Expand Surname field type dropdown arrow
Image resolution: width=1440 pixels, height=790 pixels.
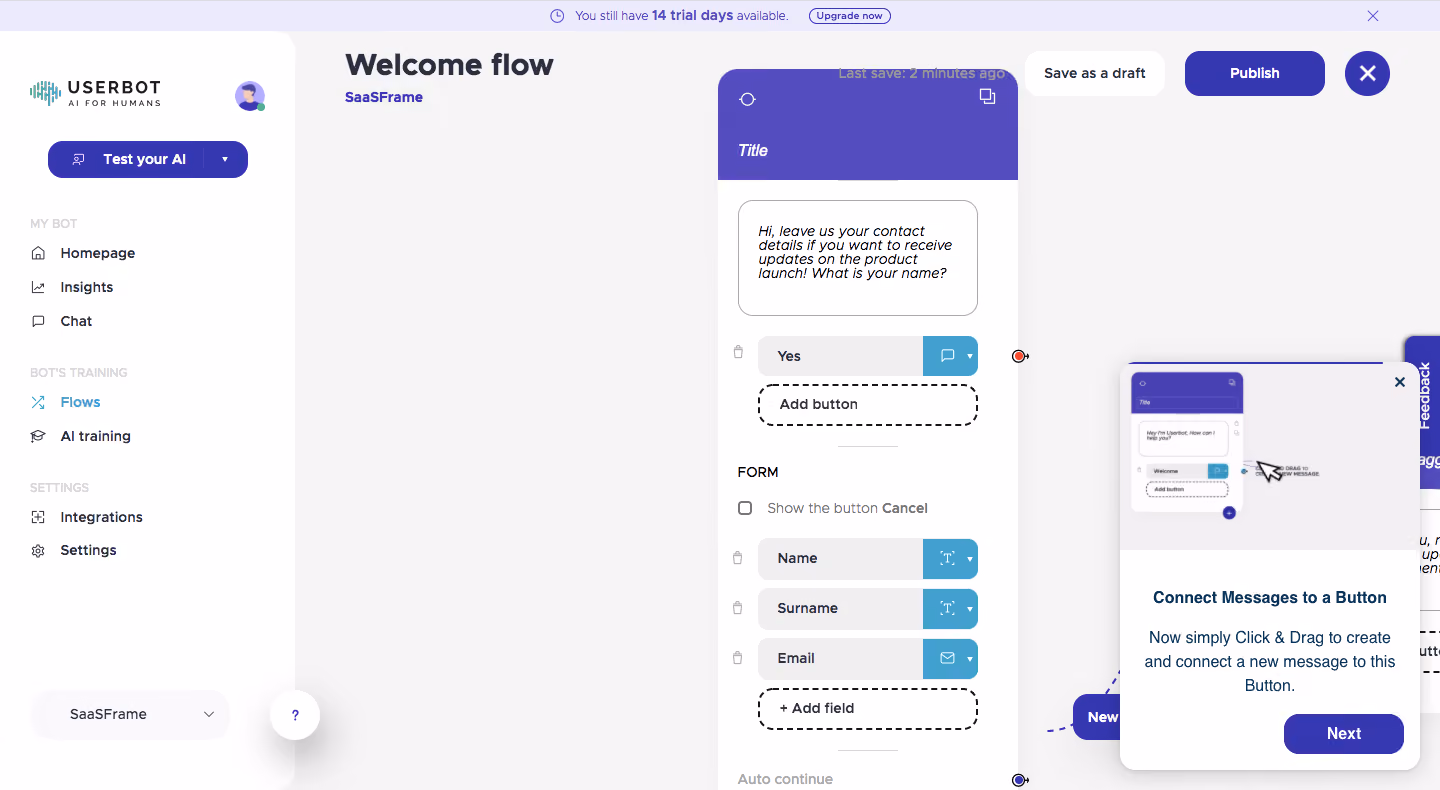pyautogui.click(x=970, y=609)
